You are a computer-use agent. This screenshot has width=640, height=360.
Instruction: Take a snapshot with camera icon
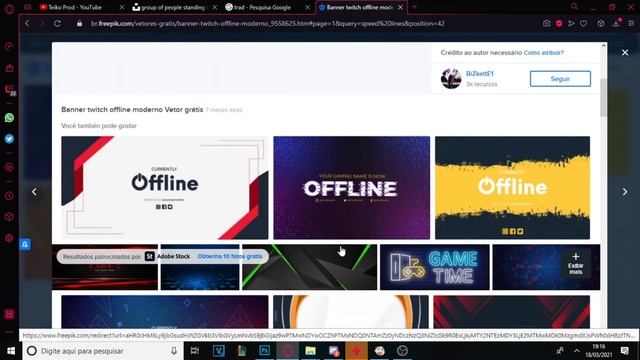(x=547, y=24)
